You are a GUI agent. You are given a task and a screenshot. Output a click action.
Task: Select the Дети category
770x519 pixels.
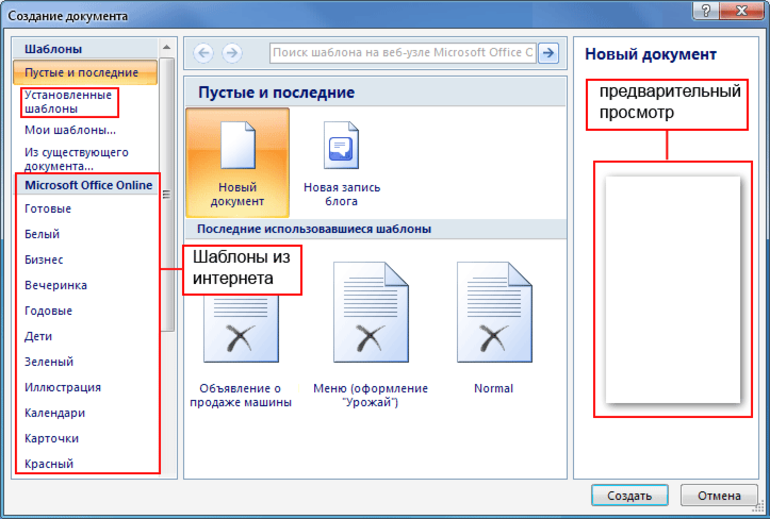38,336
